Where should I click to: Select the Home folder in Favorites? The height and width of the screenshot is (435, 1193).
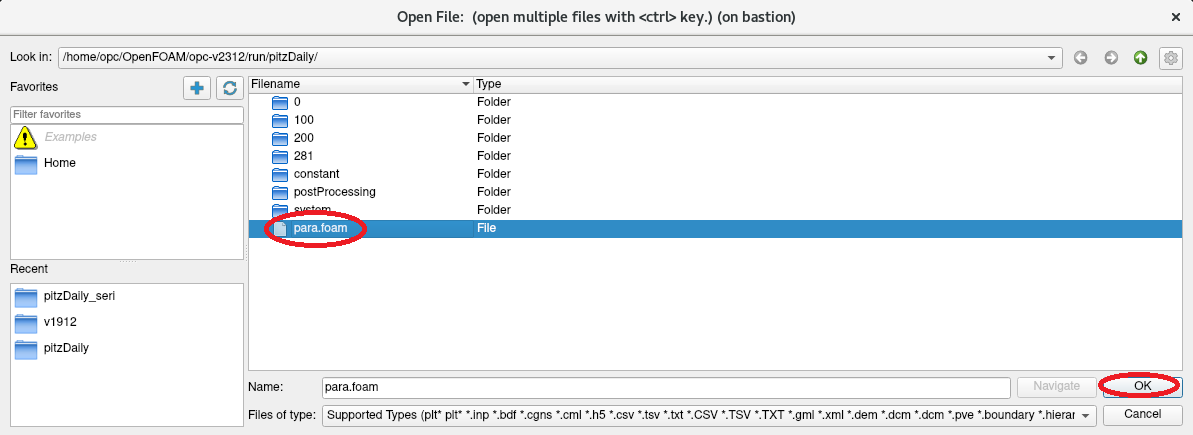pyautogui.click(x=59, y=163)
